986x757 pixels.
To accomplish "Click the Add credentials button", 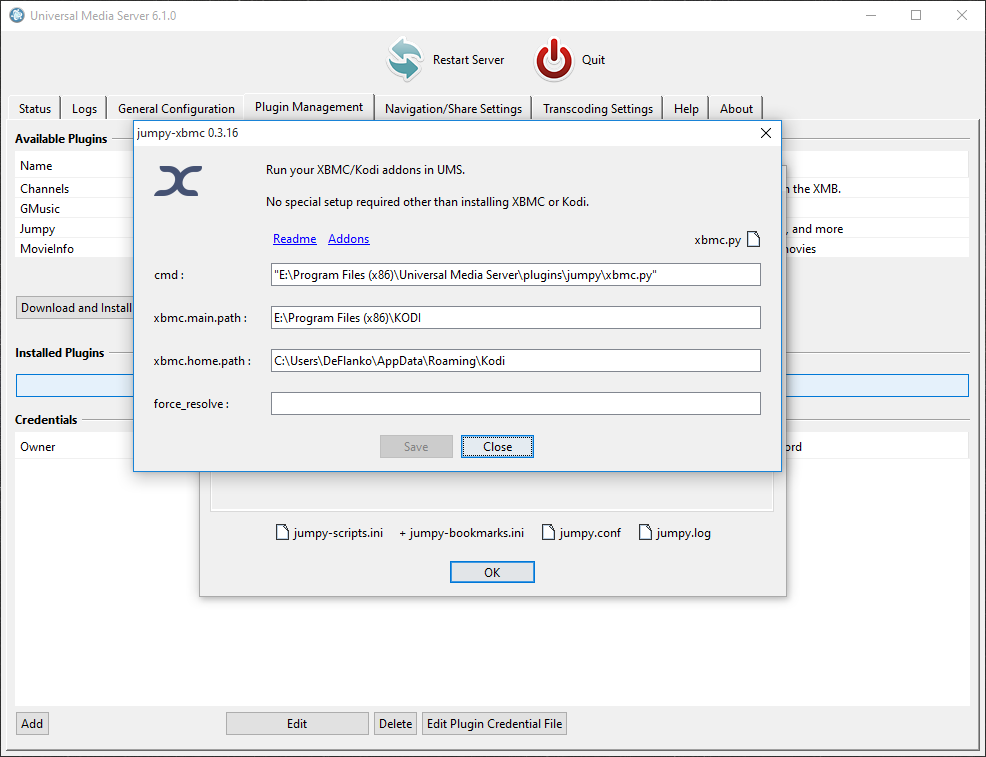I will pos(32,724).
